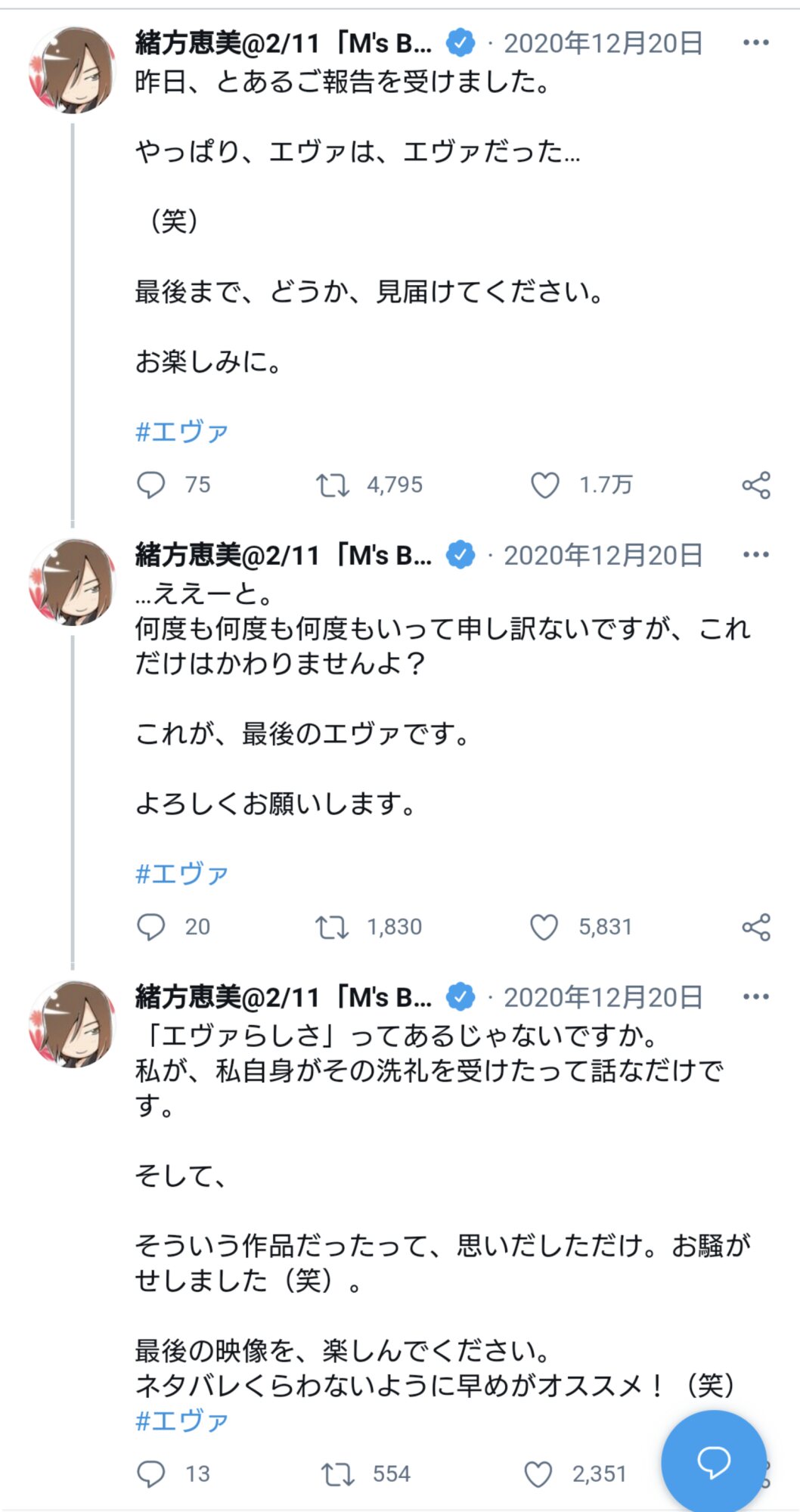Image resolution: width=800 pixels, height=1512 pixels.
Task: Like the tweet with 5,831 likes
Action: tap(544, 927)
